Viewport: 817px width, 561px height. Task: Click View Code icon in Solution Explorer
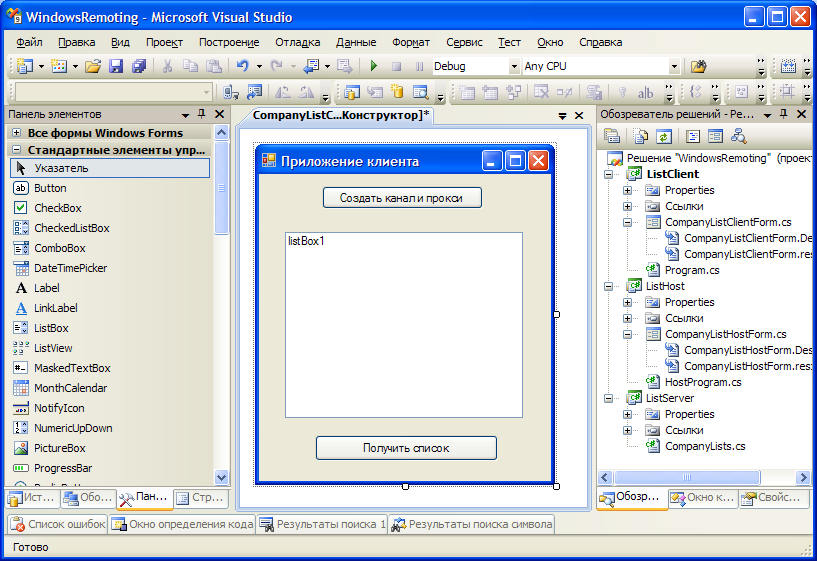click(x=693, y=136)
